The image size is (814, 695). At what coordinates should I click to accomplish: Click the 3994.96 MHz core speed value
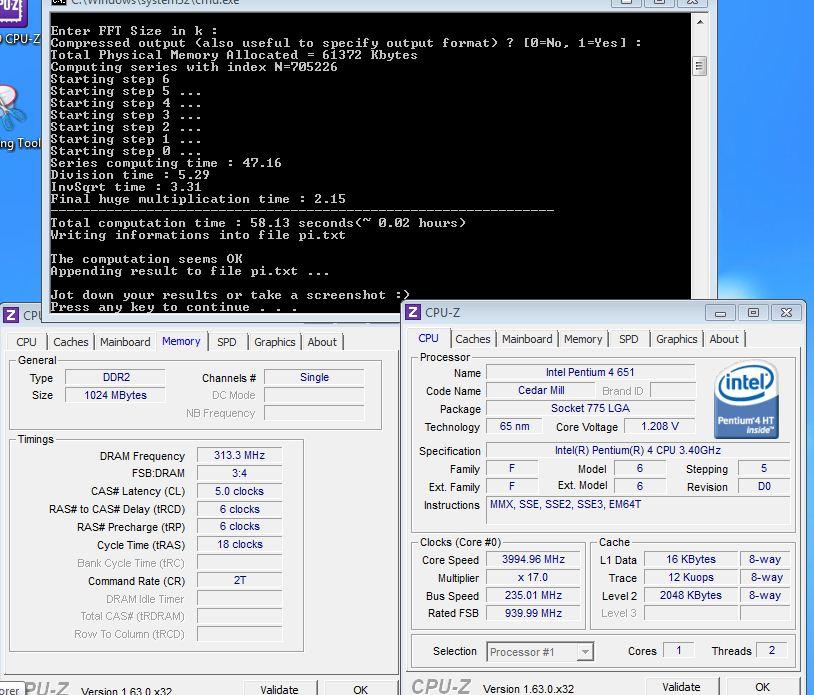coord(533,560)
